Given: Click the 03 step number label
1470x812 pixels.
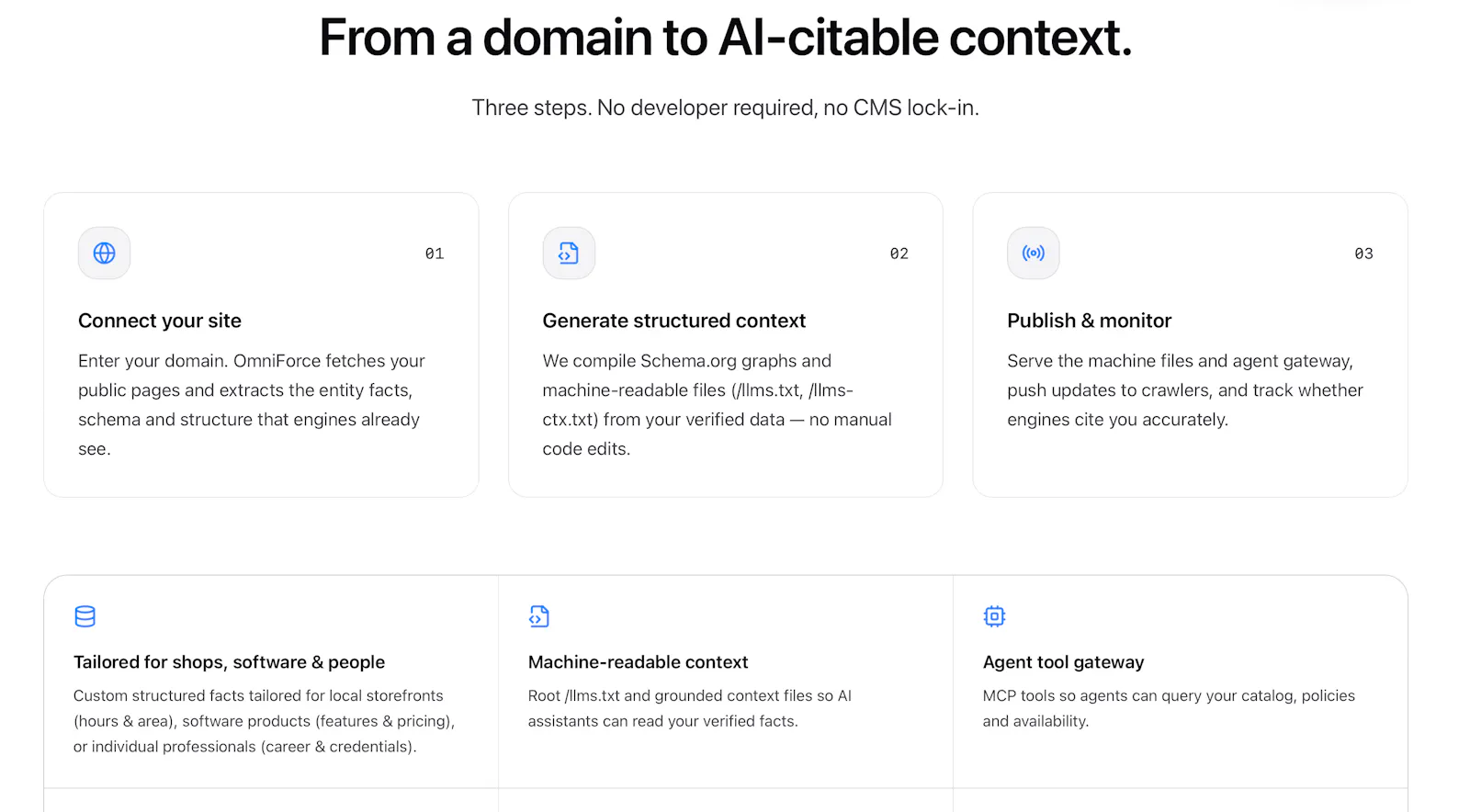Looking at the screenshot, I should coord(1364,254).
